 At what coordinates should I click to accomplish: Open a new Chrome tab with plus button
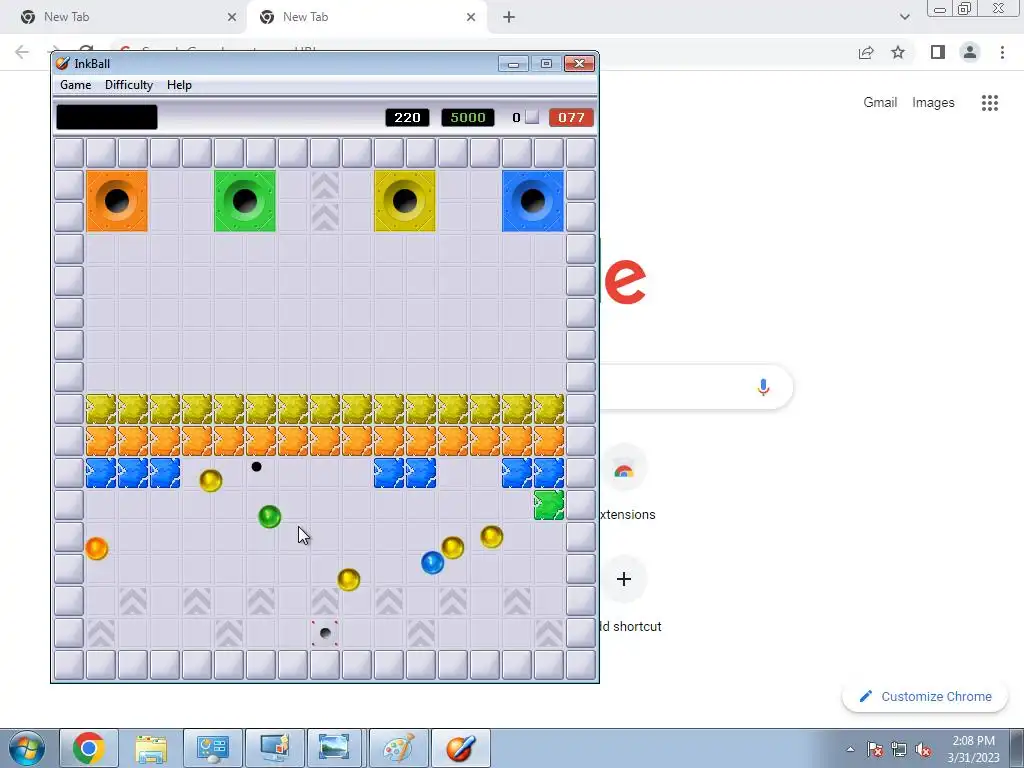509,17
